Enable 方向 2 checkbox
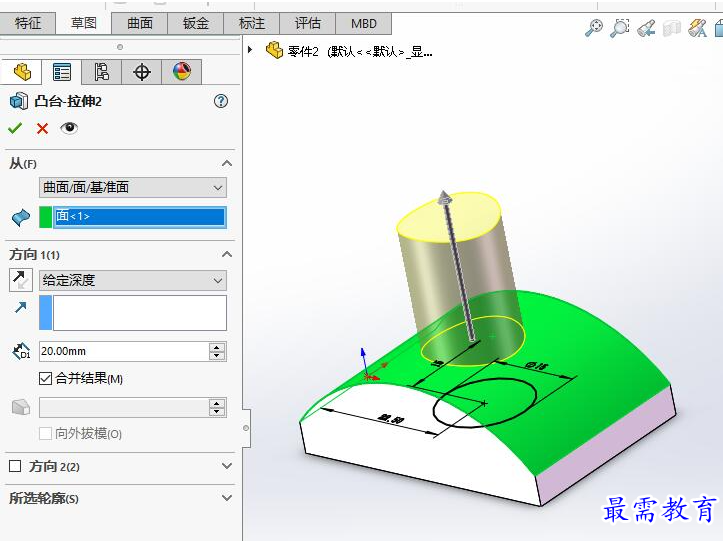Screen dimensions: 725x541 (x=15, y=466)
